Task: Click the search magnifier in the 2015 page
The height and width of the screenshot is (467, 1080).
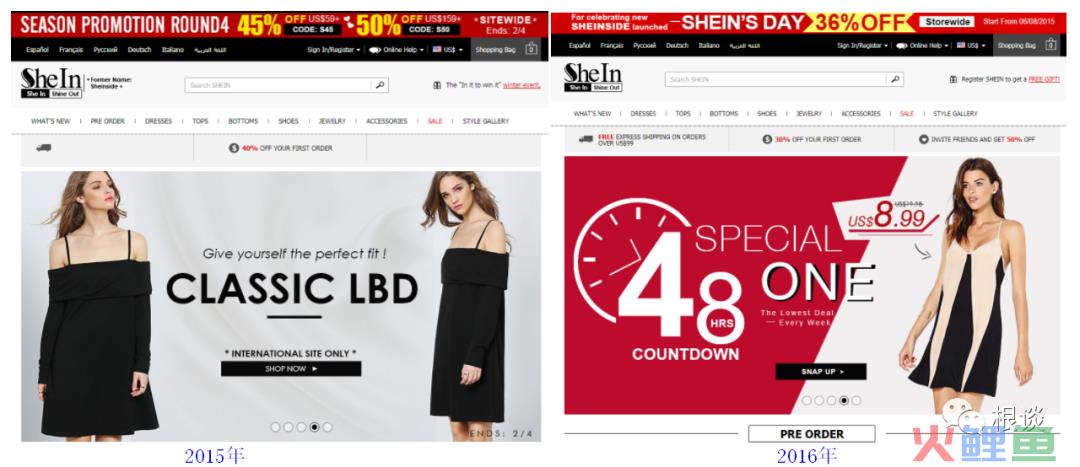Action: (x=380, y=85)
